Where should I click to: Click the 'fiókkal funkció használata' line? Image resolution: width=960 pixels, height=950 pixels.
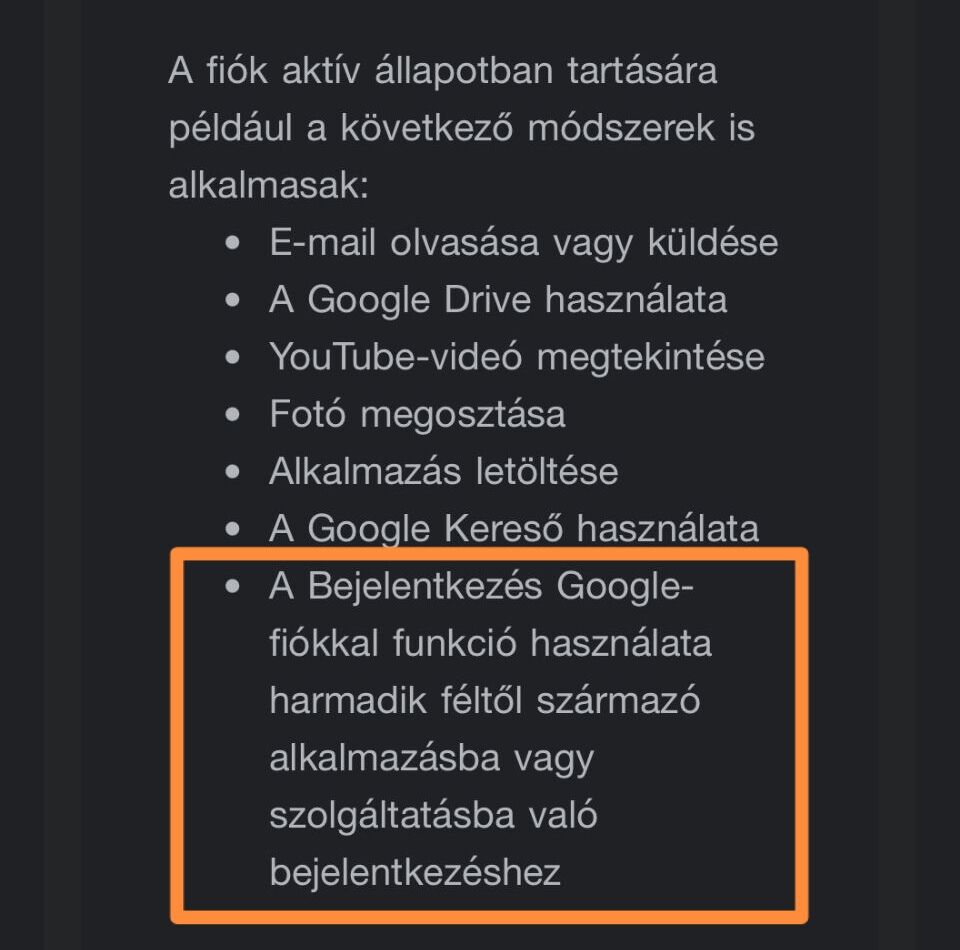[490, 643]
